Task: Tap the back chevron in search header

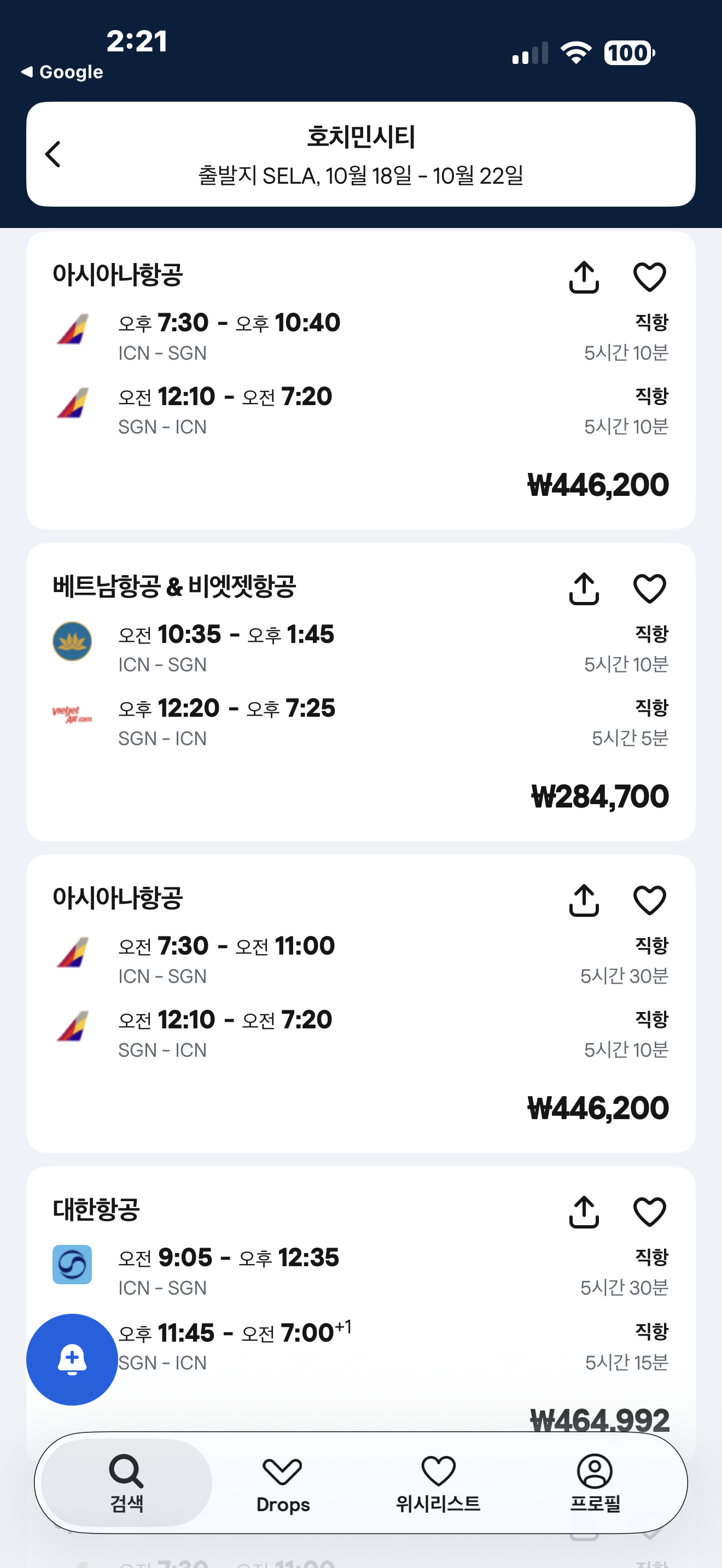Action: point(54,154)
